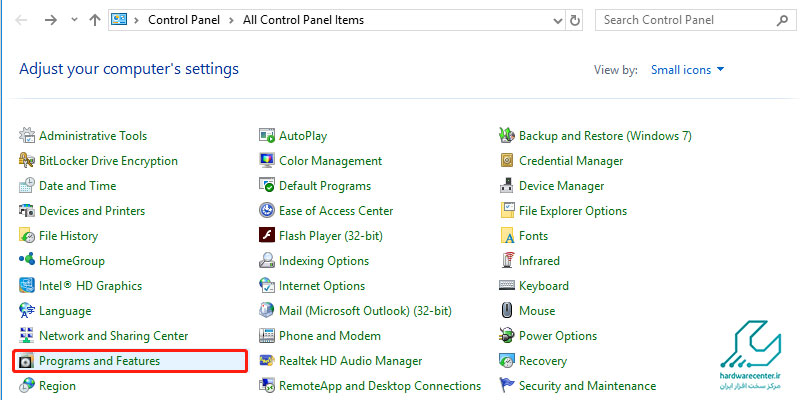Click the Network and Sharing Center icon

[27, 336]
